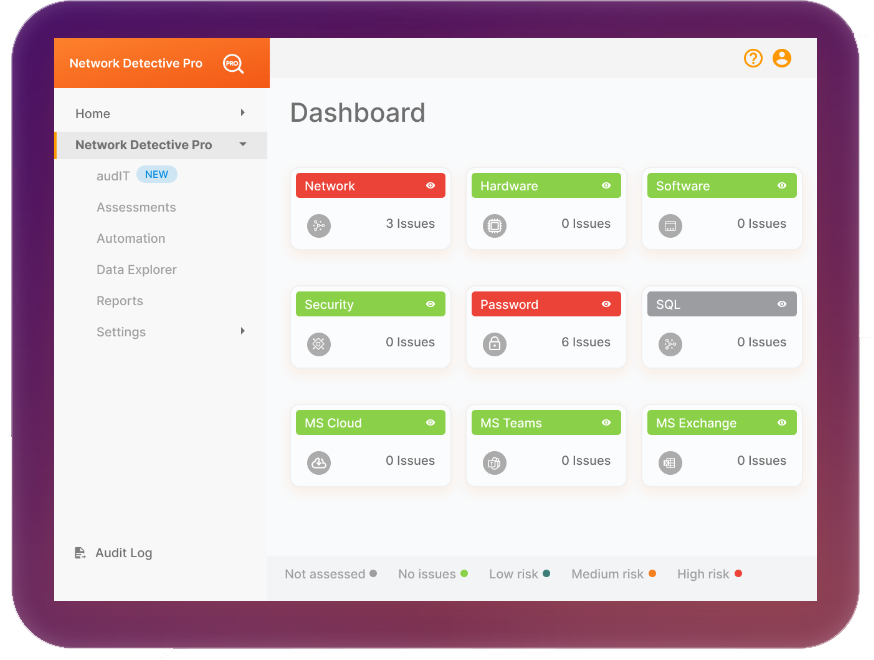Image resolution: width=874 pixels, height=660 pixels.
Task: Select Settings in the sidebar
Action: pos(121,332)
